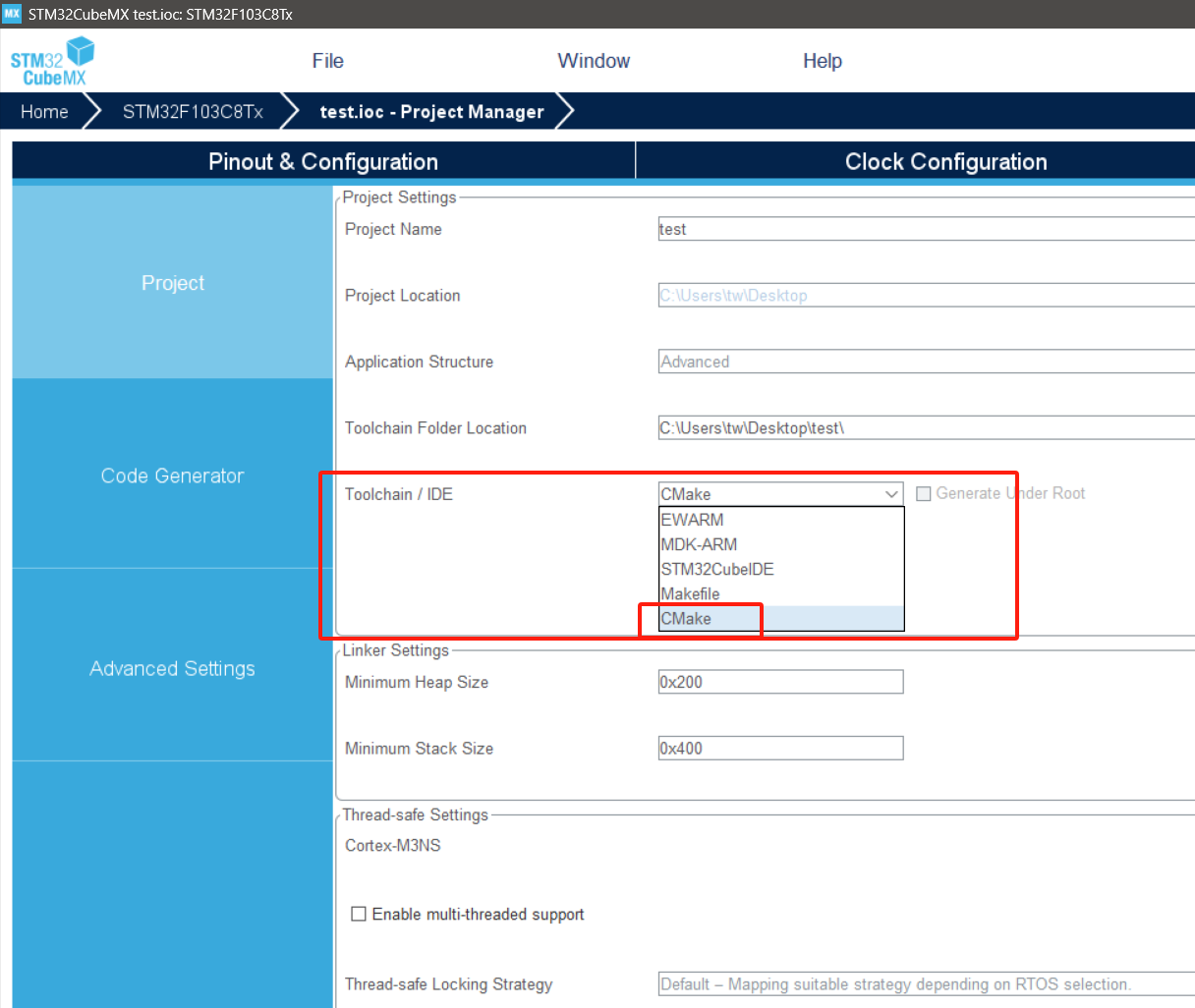Open the Project side tab
This screenshot has width=1195, height=1008.
pyautogui.click(x=173, y=283)
